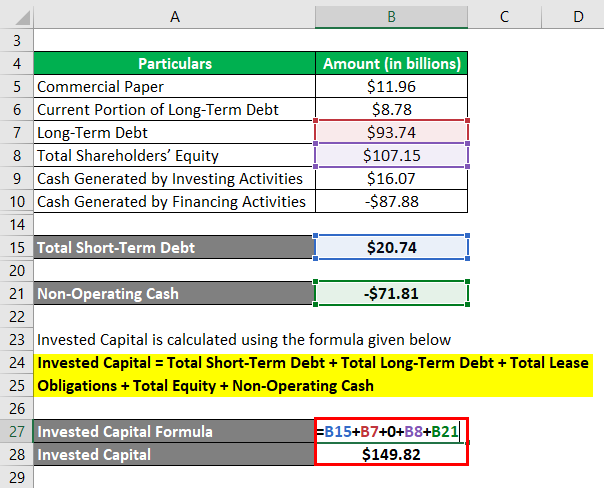Select column A header

pos(174,16)
